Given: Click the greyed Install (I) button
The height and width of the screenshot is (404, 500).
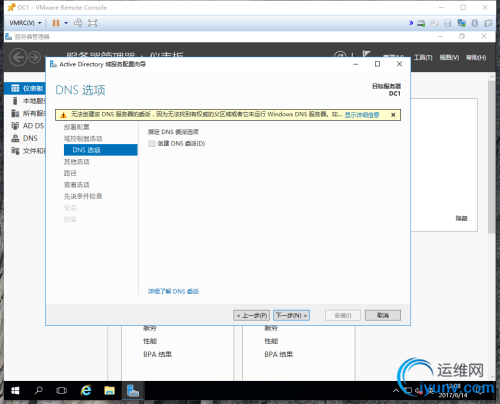Looking at the screenshot, I should coord(343,315).
